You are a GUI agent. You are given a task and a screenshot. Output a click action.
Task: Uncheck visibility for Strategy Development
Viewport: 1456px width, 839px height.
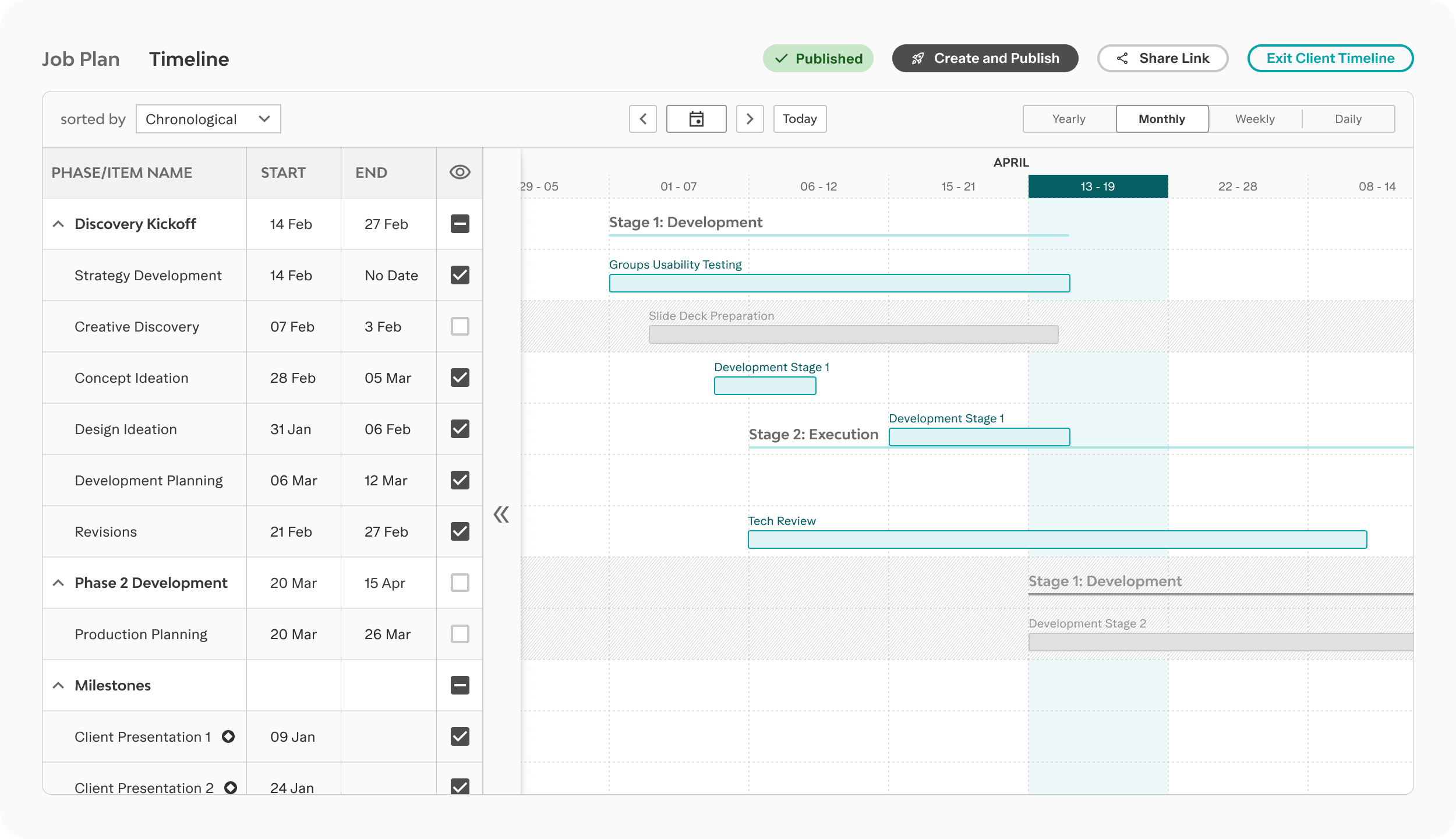click(x=460, y=275)
